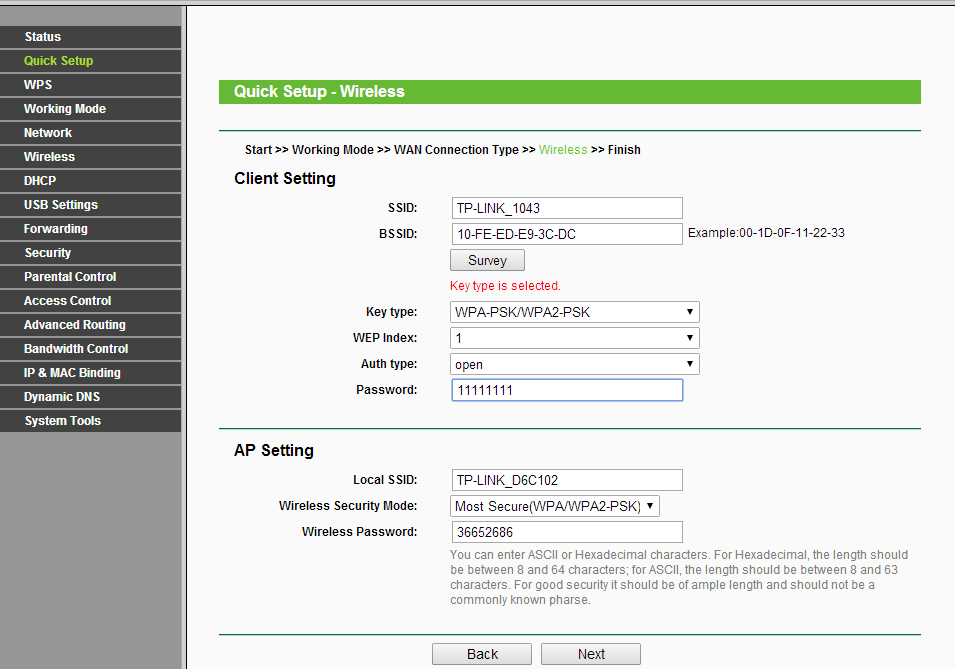The image size is (955, 669).
Task: Click the green Wireless breadcrumb step
Action: (563, 149)
